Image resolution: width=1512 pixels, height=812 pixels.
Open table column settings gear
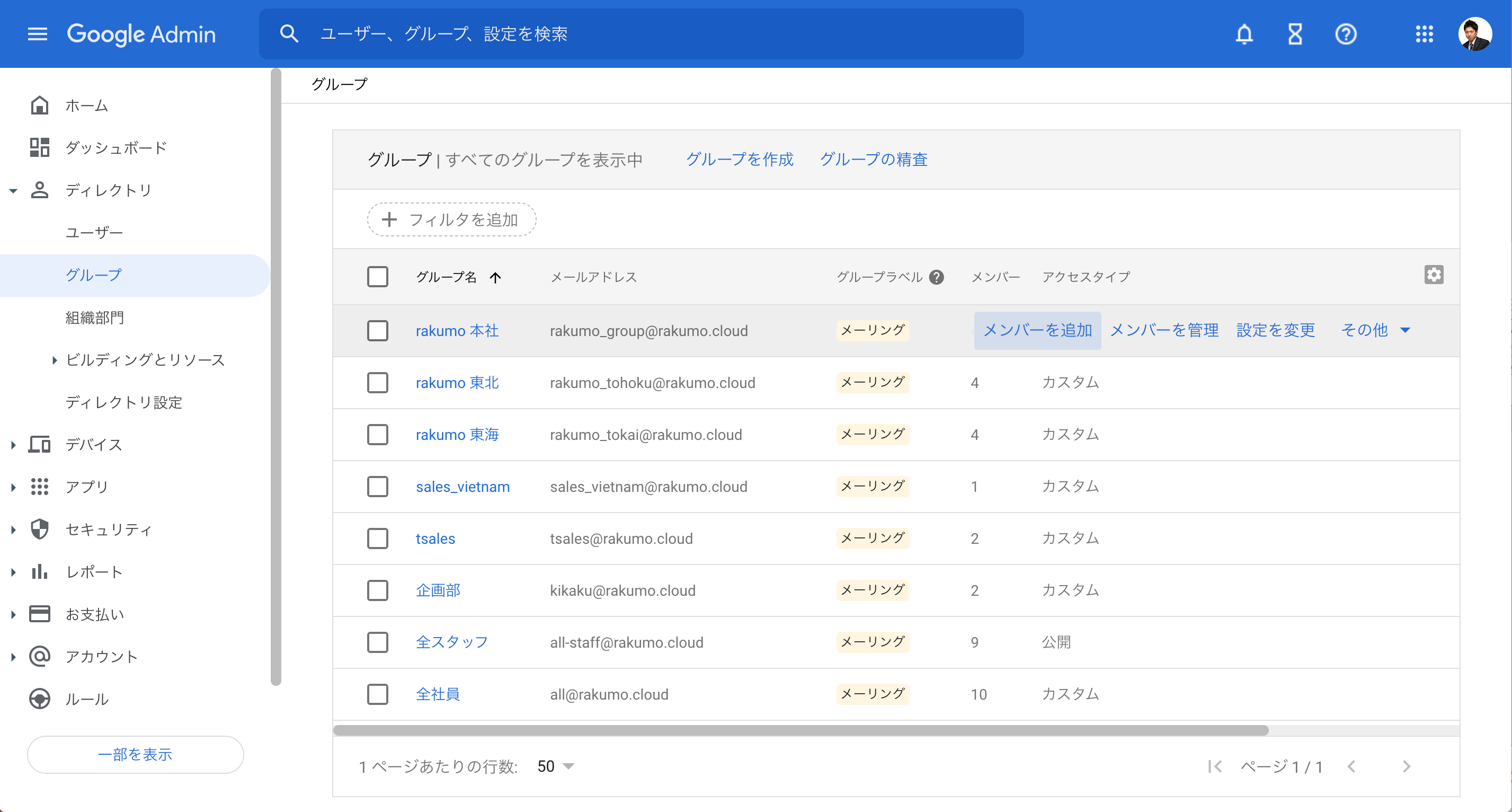click(x=1434, y=275)
